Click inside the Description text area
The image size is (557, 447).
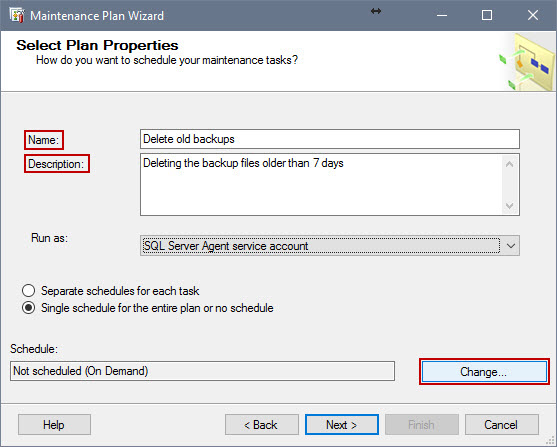pyautogui.click(x=321, y=184)
